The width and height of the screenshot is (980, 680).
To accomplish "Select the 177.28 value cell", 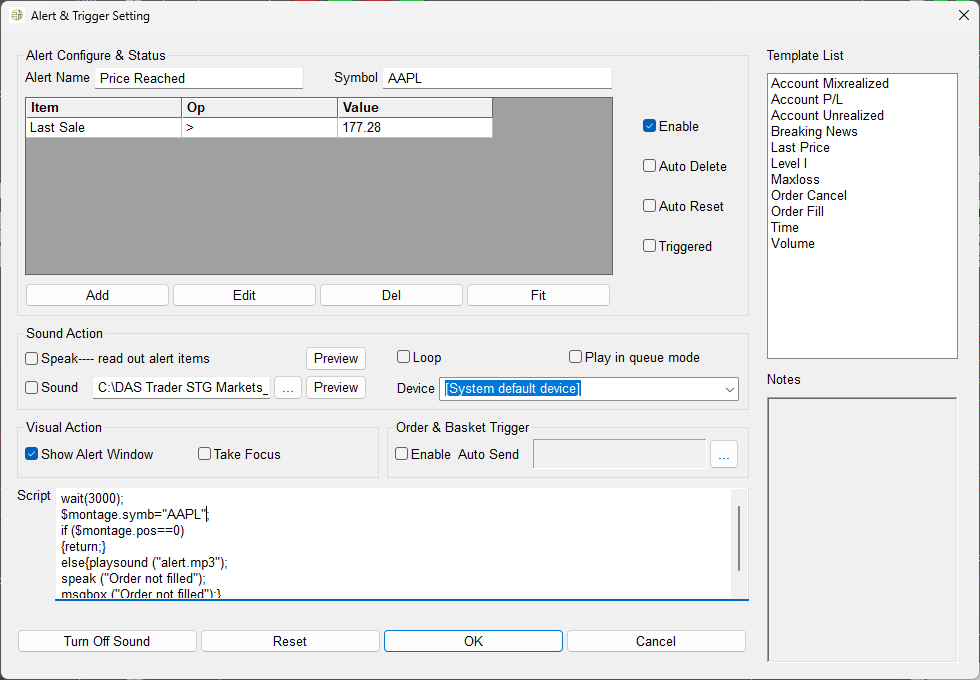I will 415,128.
